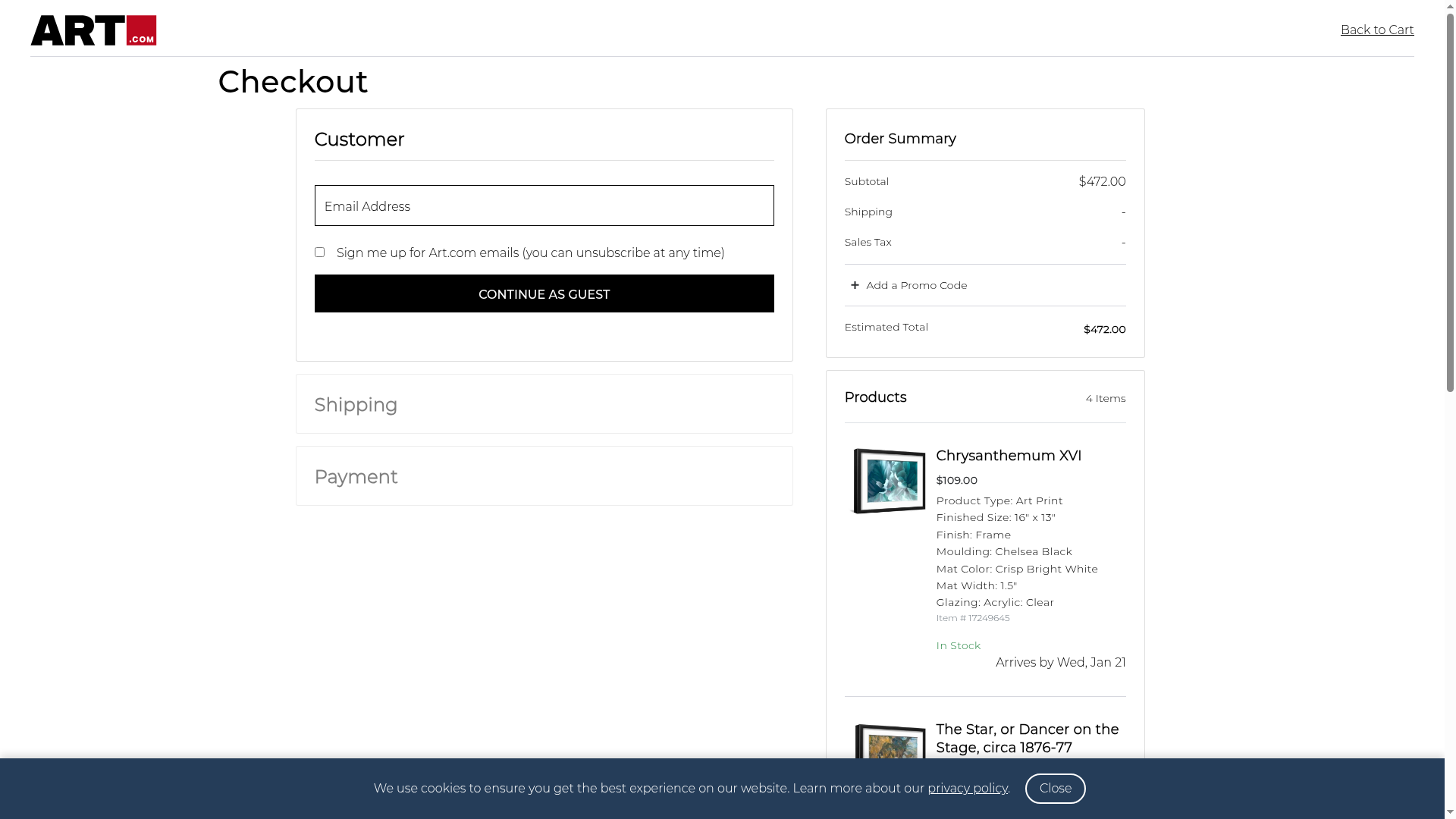
Task: Click the 4 Items count label
Action: 1105,399
